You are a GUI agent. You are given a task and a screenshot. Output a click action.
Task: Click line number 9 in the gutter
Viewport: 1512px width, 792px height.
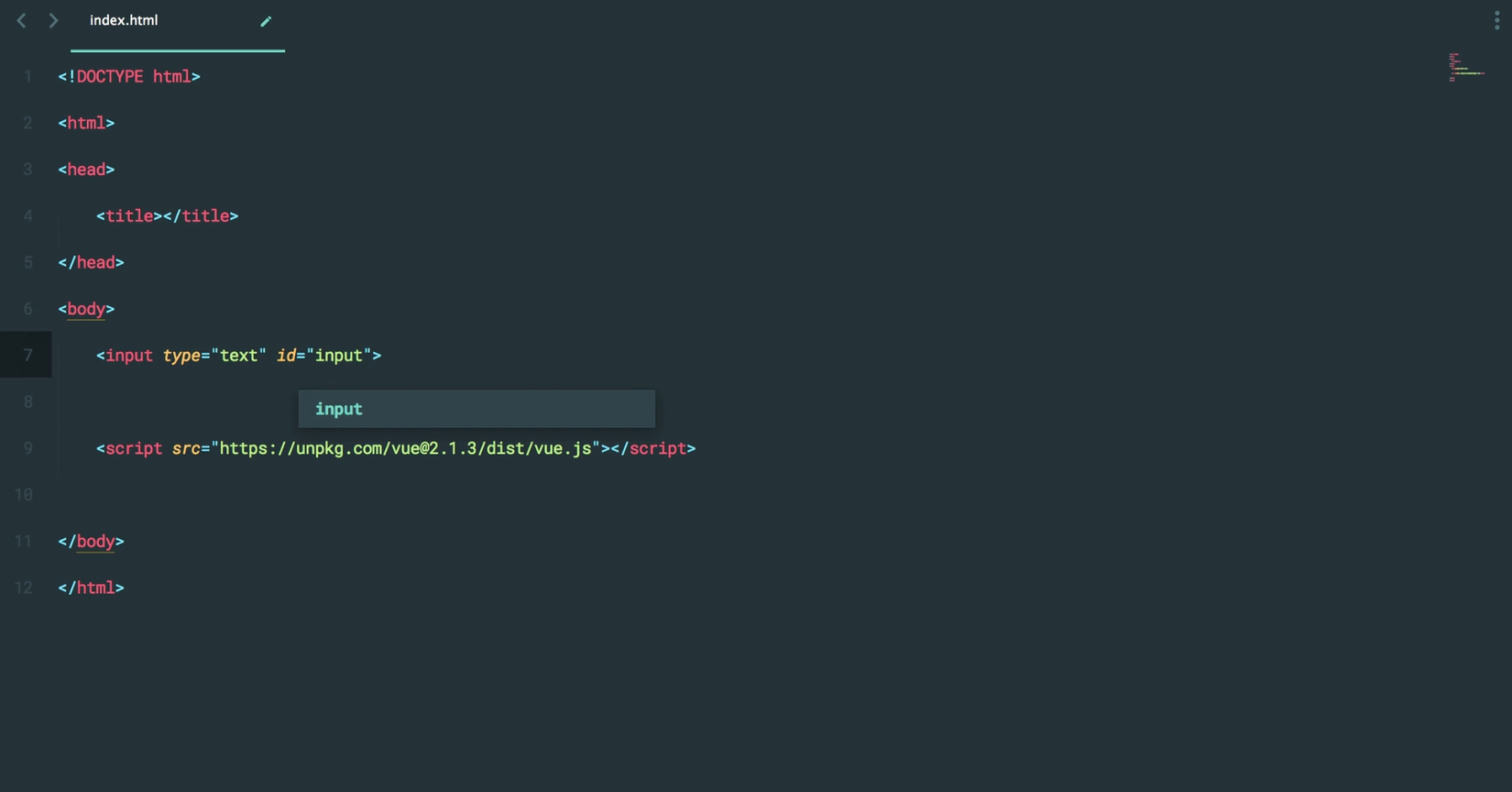click(x=27, y=448)
